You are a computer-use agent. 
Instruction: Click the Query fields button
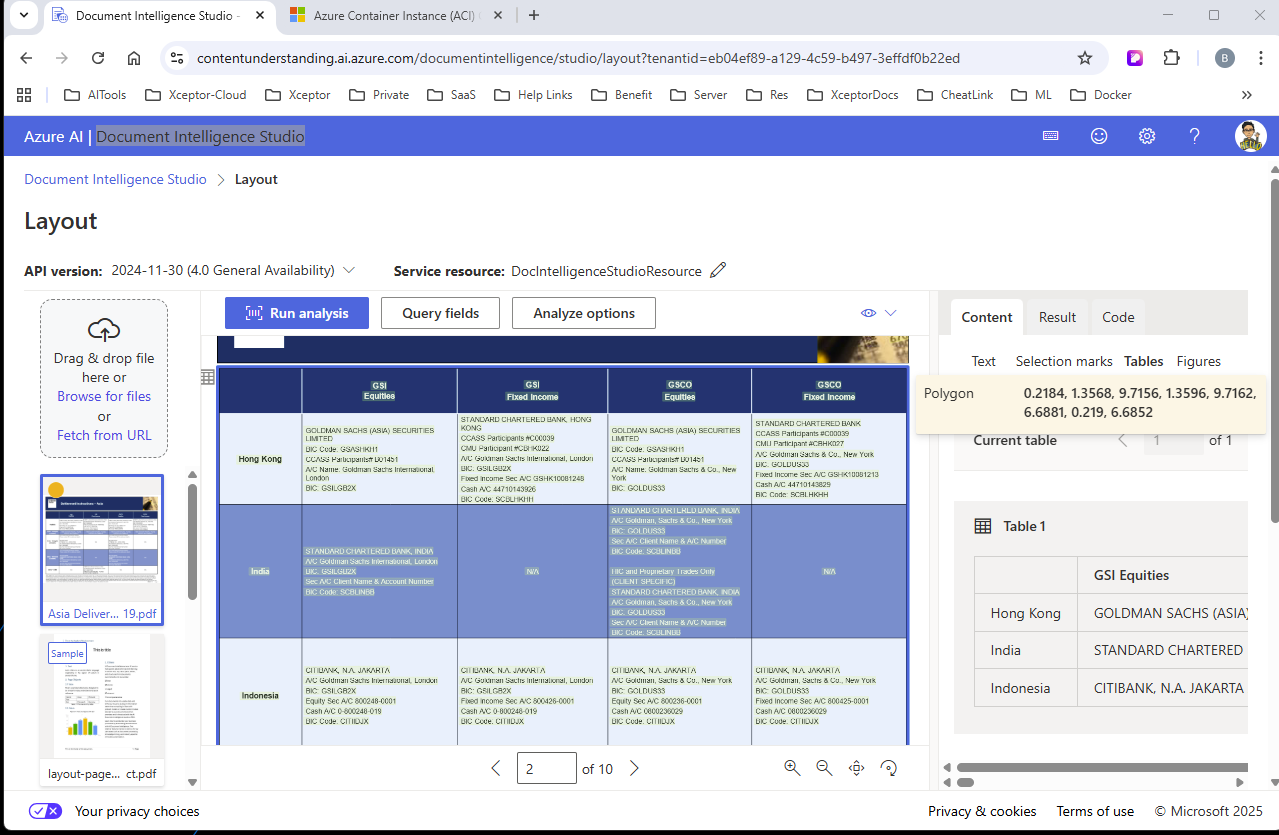click(440, 313)
